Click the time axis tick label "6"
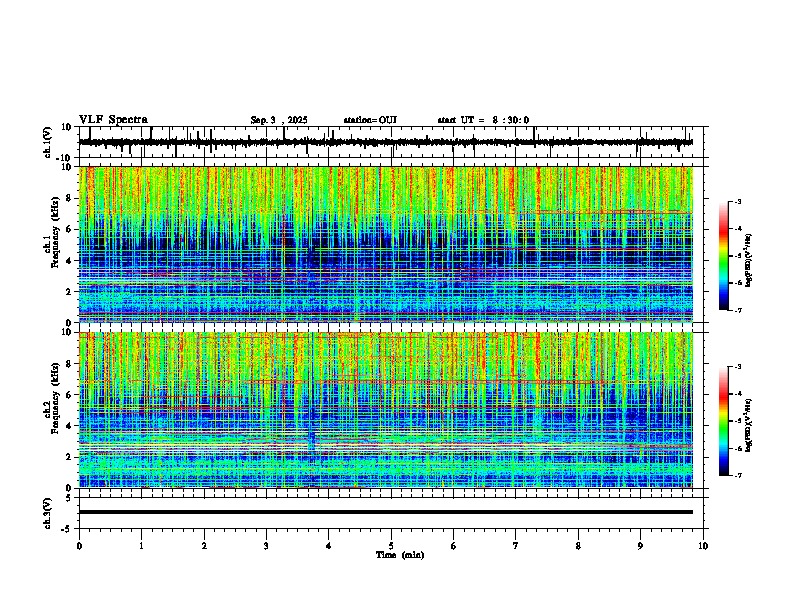The image size is (792, 612). (x=454, y=546)
